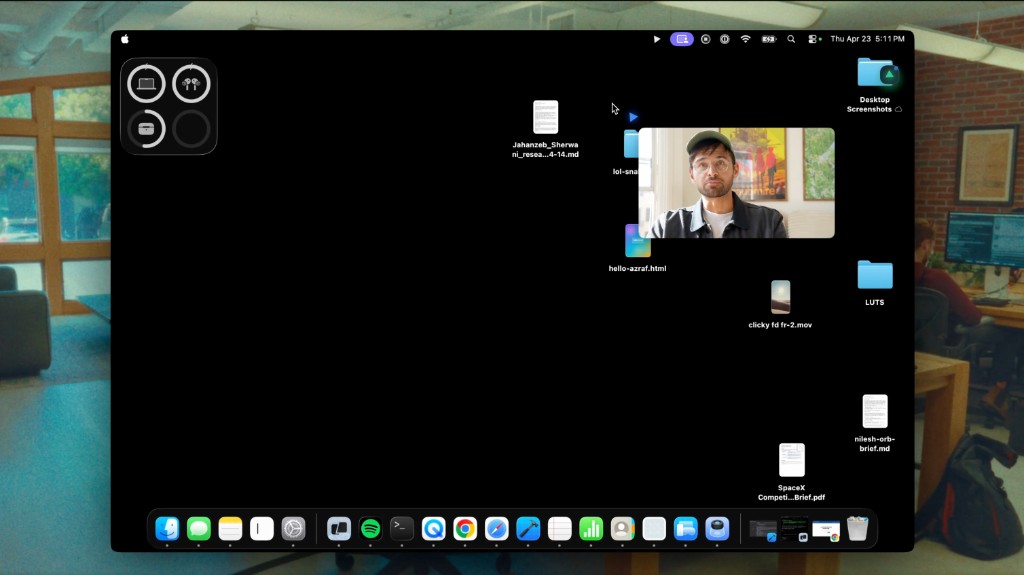The image size is (1024, 575).
Task: Launch Terminal from the Dock
Action: click(402, 529)
